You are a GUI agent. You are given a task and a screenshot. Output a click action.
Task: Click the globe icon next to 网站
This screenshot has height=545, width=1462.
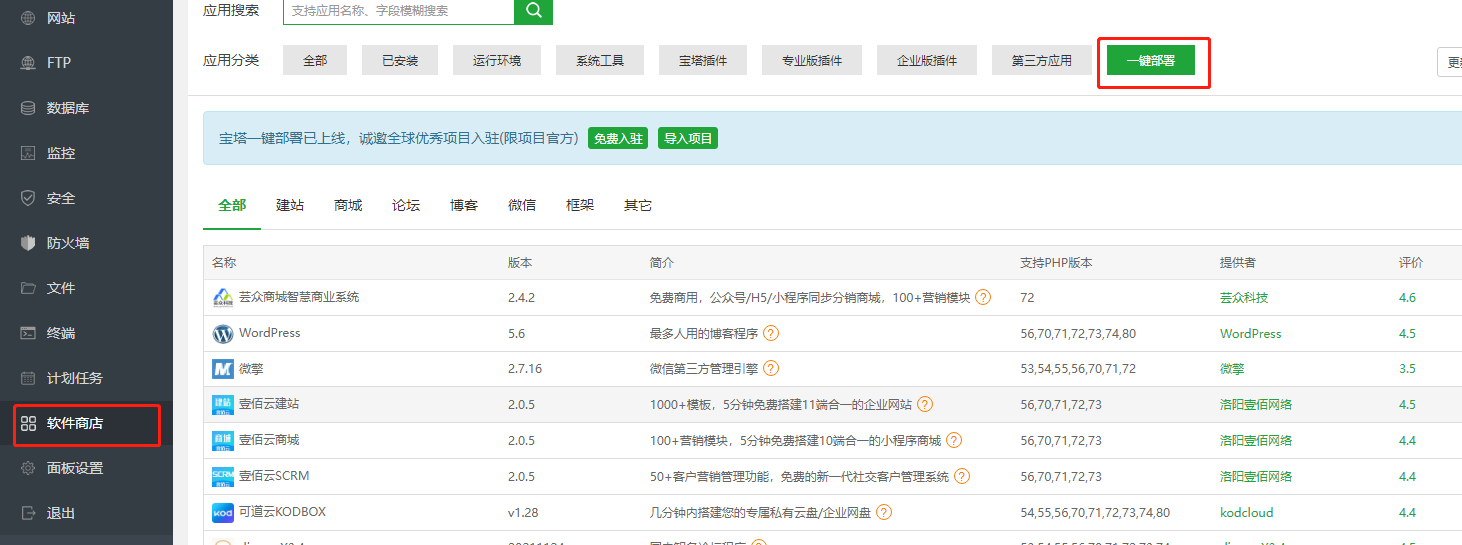pos(28,18)
